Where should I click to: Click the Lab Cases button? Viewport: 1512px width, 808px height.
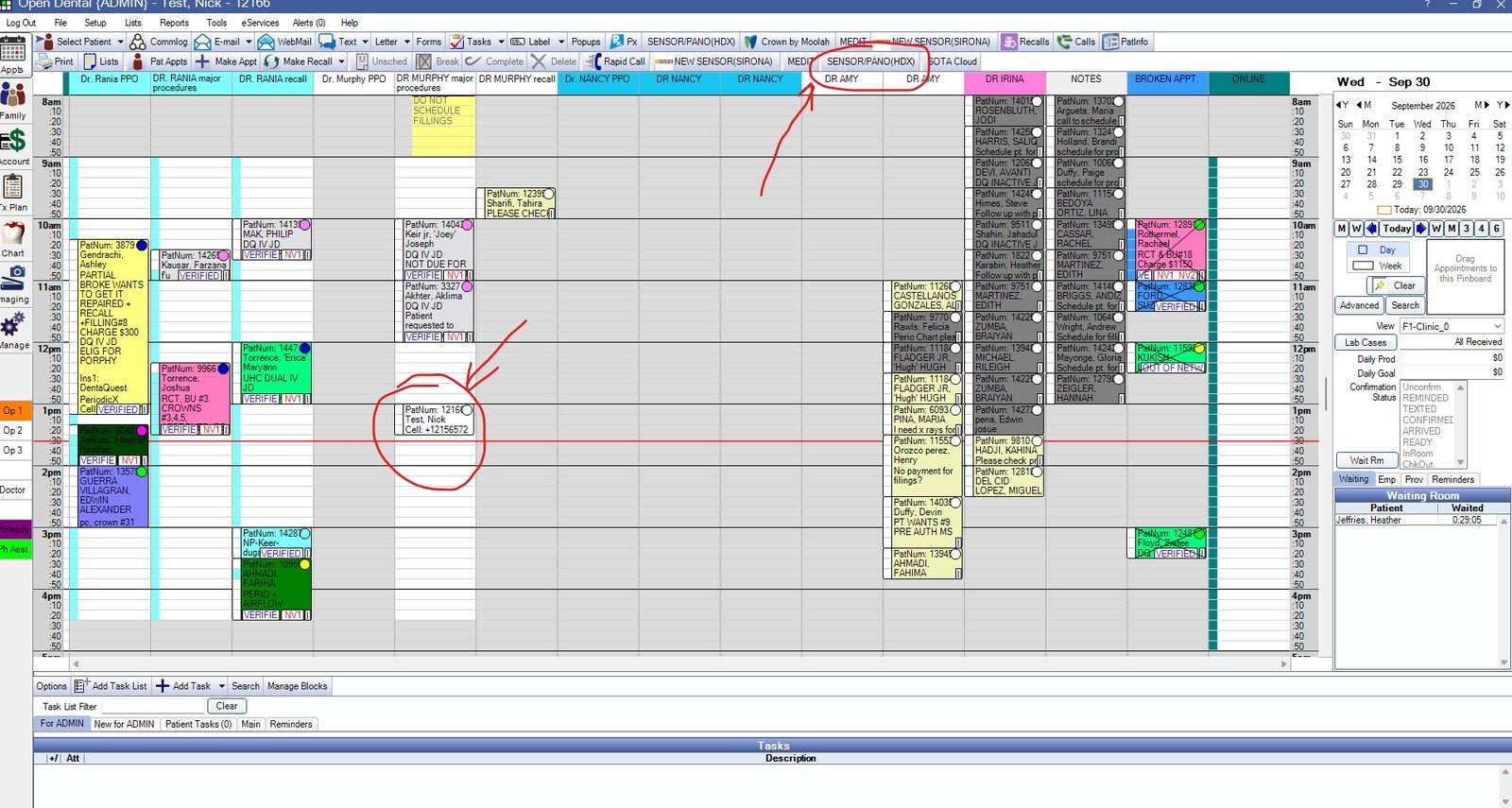point(1366,342)
